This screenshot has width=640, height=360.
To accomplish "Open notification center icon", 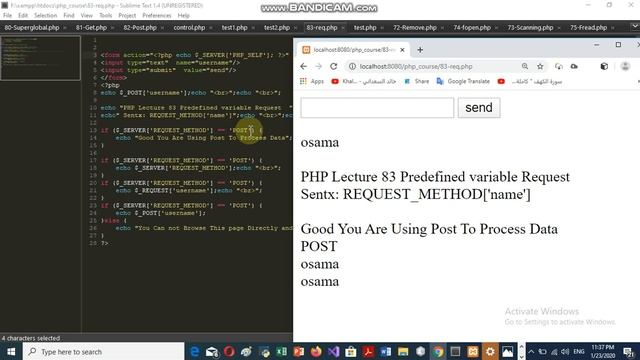I will (x=629, y=351).
